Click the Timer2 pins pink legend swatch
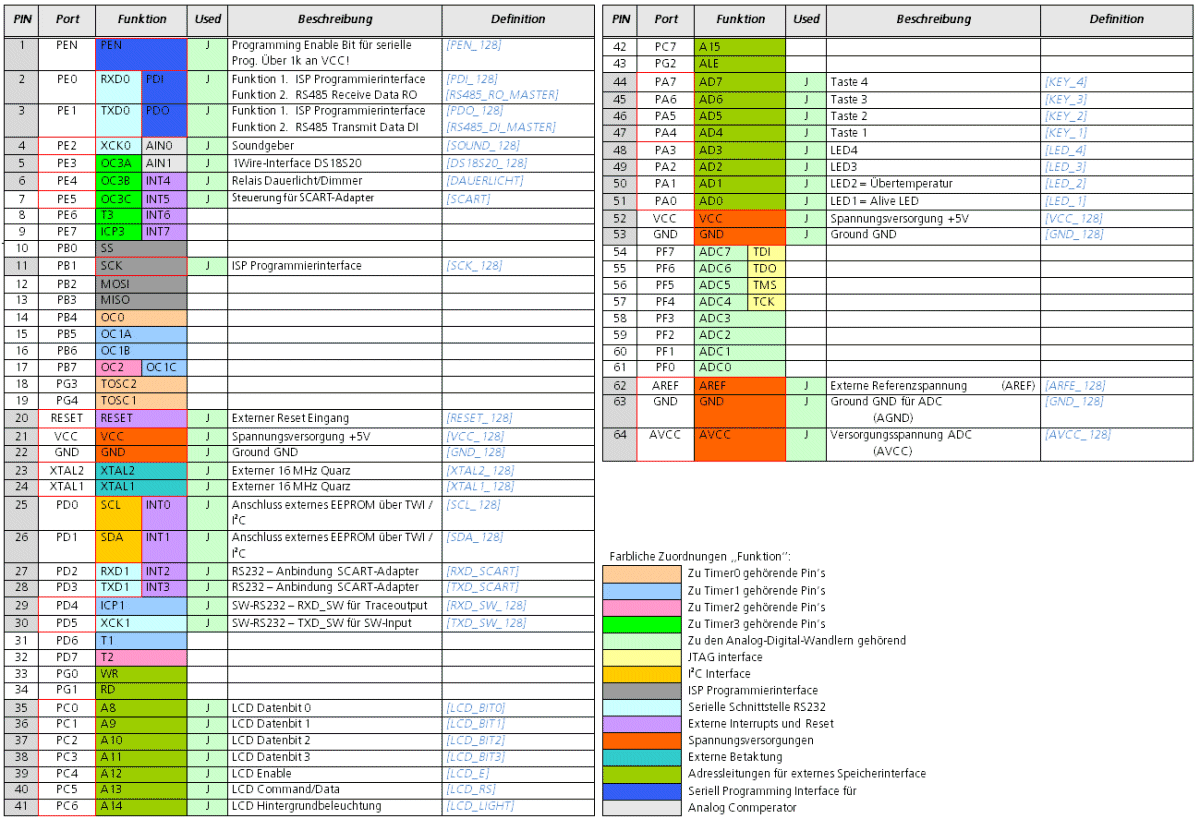1200x819 pixels. pyautogui.click(x=642, y=607)
